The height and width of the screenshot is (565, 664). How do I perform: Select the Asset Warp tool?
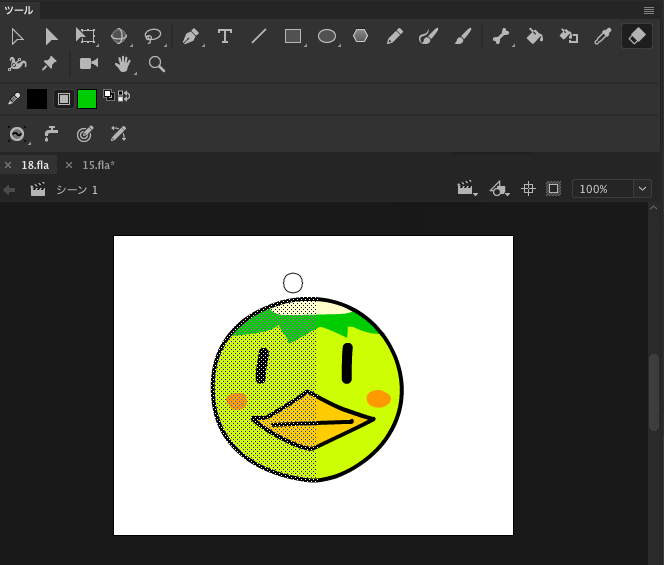point(17,64)
